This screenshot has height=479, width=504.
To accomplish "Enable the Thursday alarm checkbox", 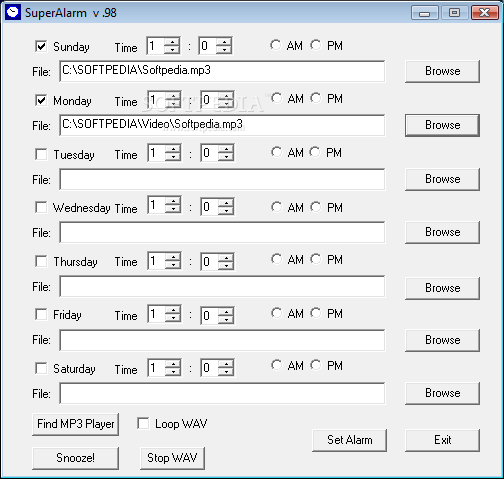I will point(41,261).
